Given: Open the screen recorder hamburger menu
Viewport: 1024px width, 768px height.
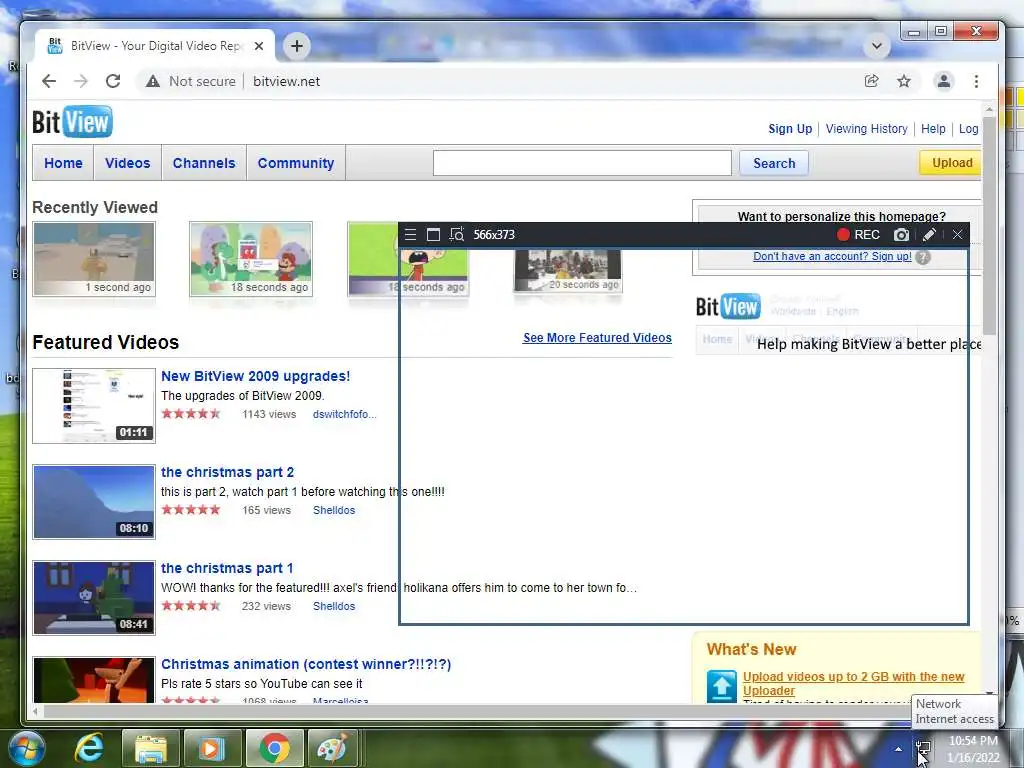Looking at the screenshot, I should tap(410, 234).
